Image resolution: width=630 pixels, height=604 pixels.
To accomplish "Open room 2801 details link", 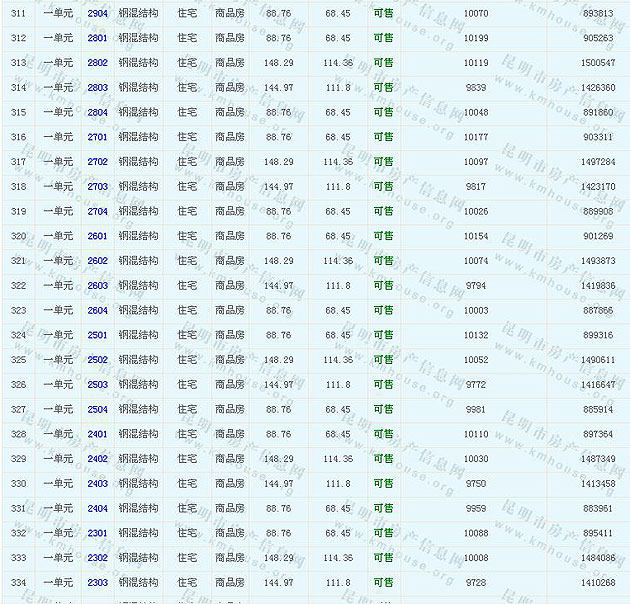I will [97, 38].
